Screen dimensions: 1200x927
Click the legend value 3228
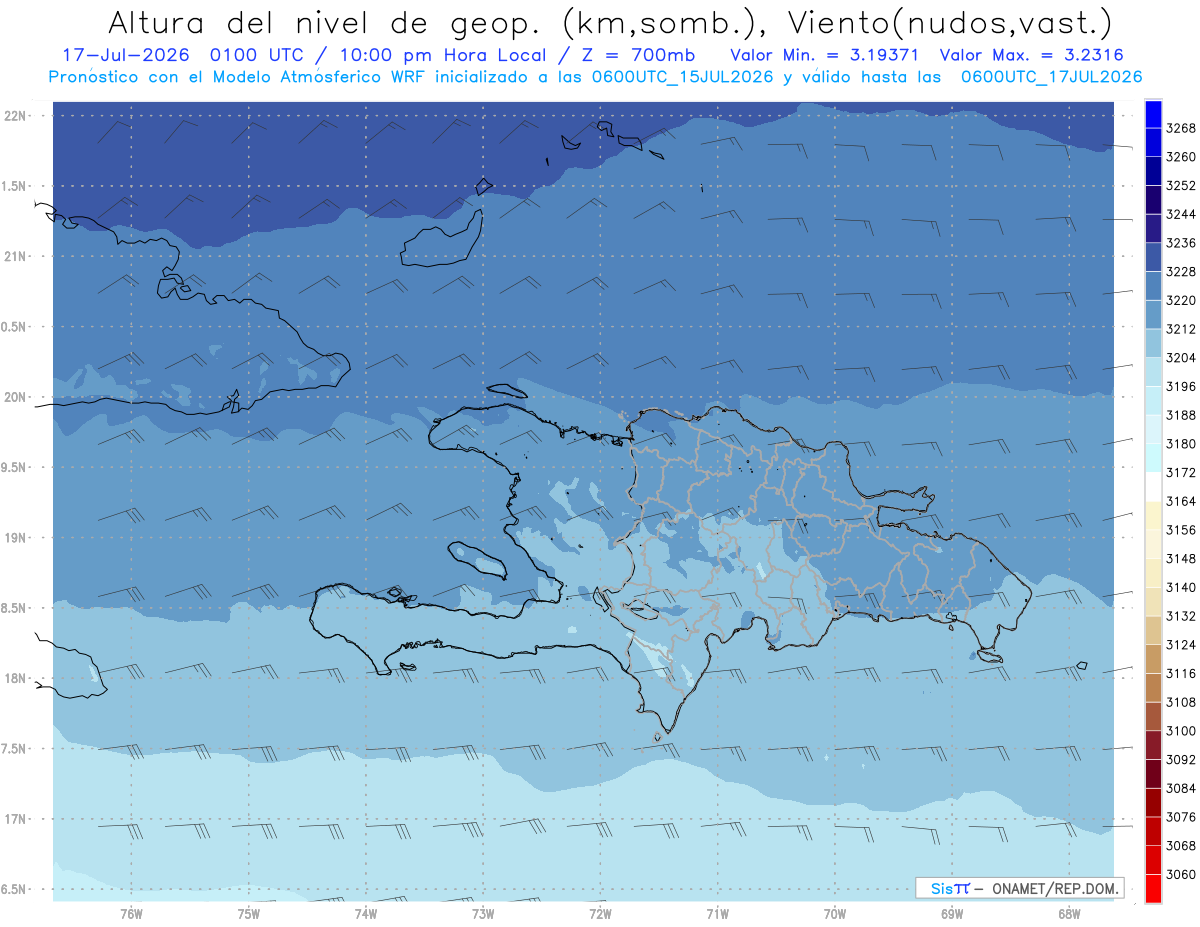pyautogui.click(x=1181, y=272)
